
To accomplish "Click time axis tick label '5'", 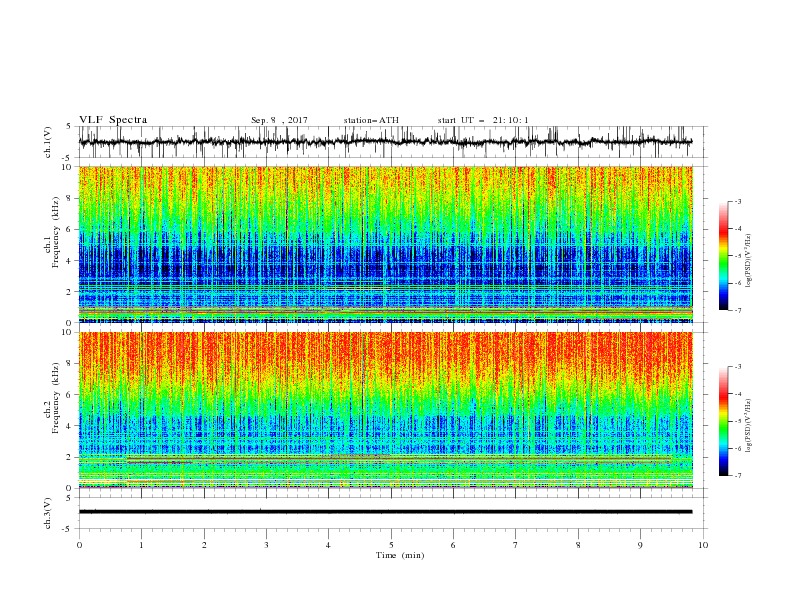I will coord(391,545).
